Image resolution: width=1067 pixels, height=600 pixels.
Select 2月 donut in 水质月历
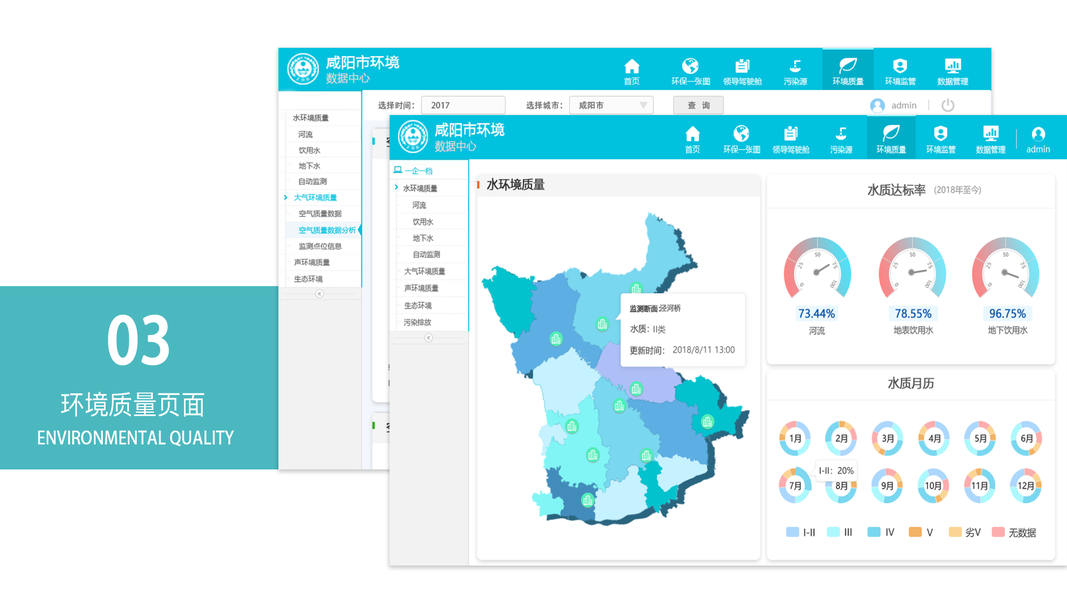(x=841, y=439)
